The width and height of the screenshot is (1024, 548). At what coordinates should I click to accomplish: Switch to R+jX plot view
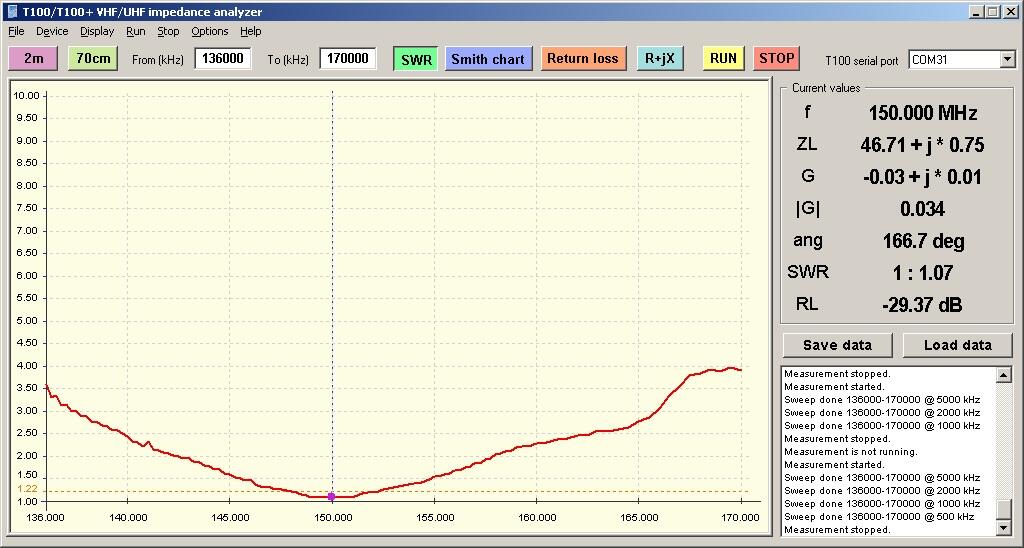pos(660,58)
